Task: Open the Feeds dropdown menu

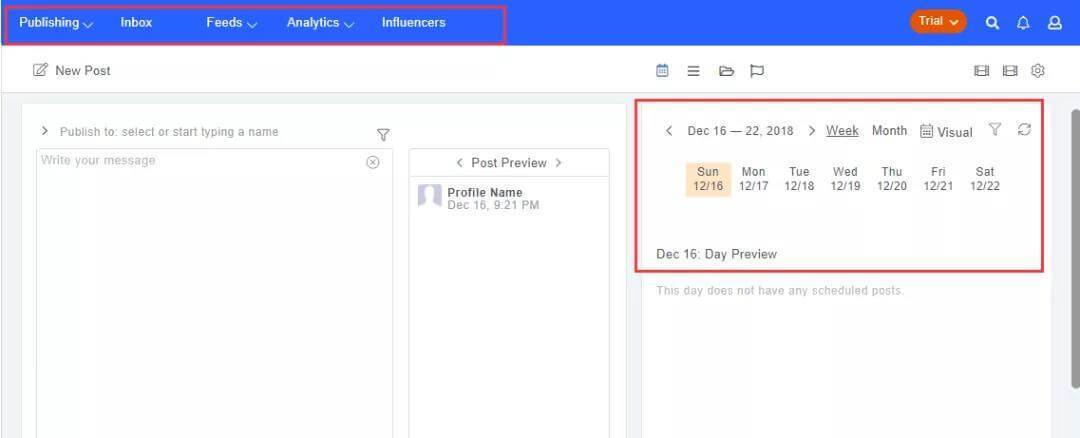Action: click(231, 23)
